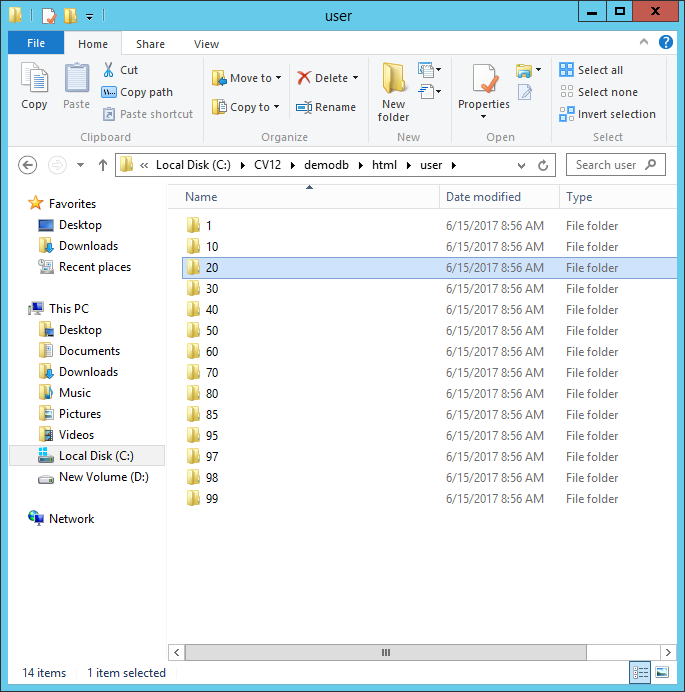The height and width of the screenshot is (692, 685).
Task: Minimize the ribbon with the chevron
Action: pos(644,42)
